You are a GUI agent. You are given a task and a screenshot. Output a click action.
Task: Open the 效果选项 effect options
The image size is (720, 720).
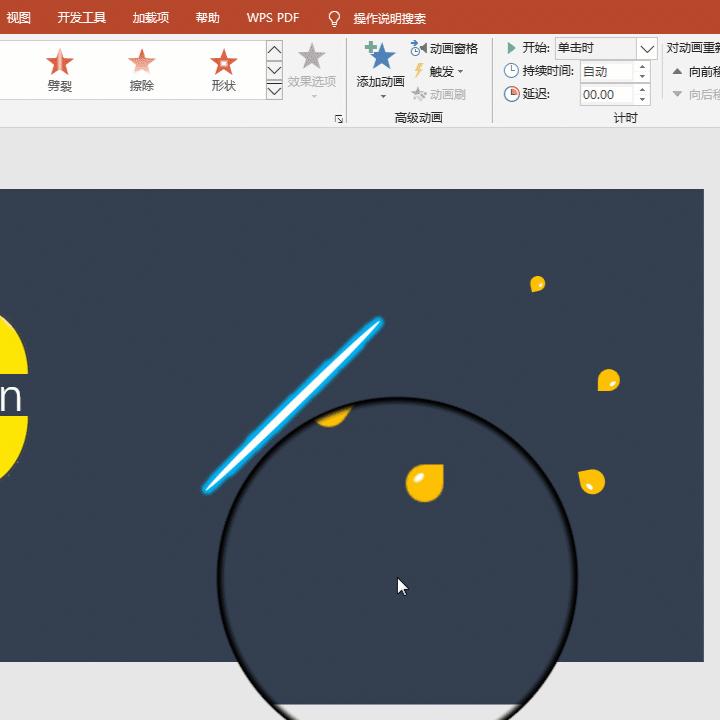(x=312, y=69)
